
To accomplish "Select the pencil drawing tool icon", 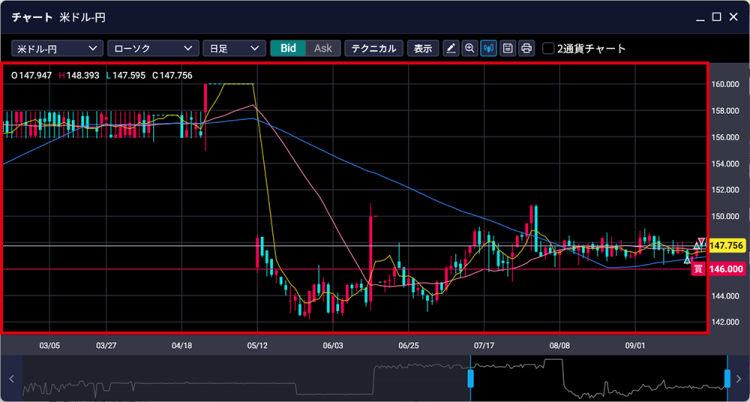I will click(x=451, y=48).
